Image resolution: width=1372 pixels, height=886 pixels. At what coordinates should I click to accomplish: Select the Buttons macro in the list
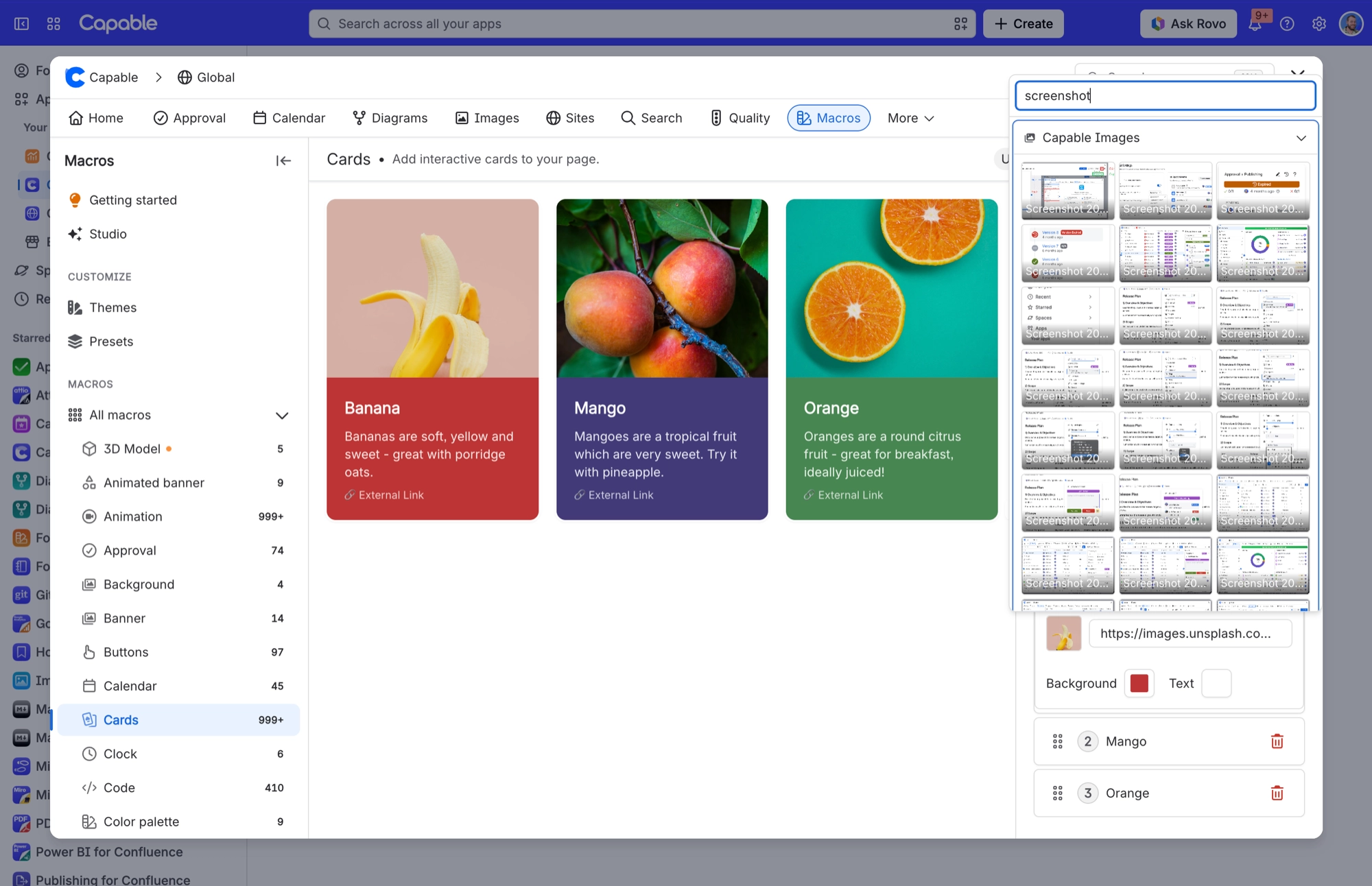pyautogui.click(x=178, y=652)
